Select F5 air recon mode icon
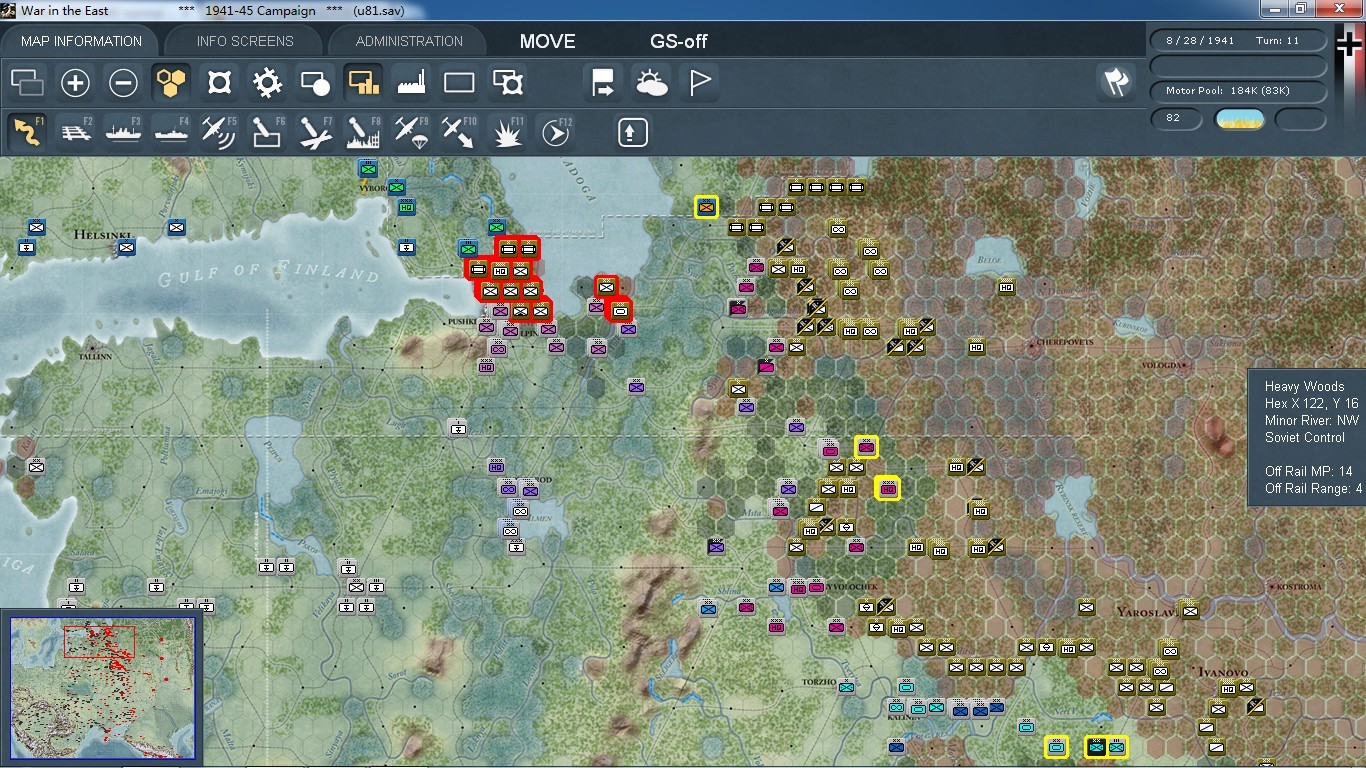 tap(219, 132)
